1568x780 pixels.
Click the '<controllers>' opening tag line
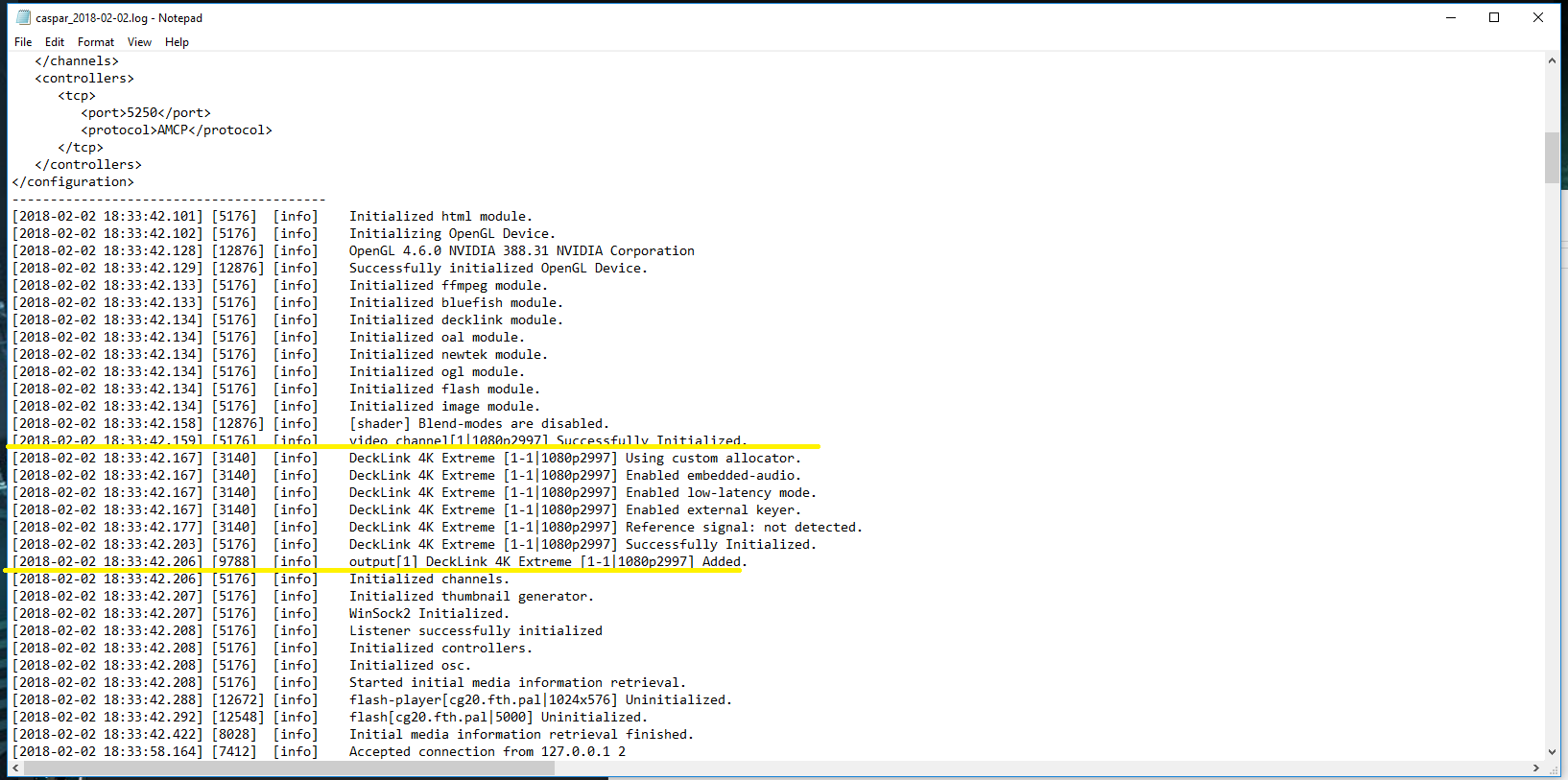tap(84, 79)
